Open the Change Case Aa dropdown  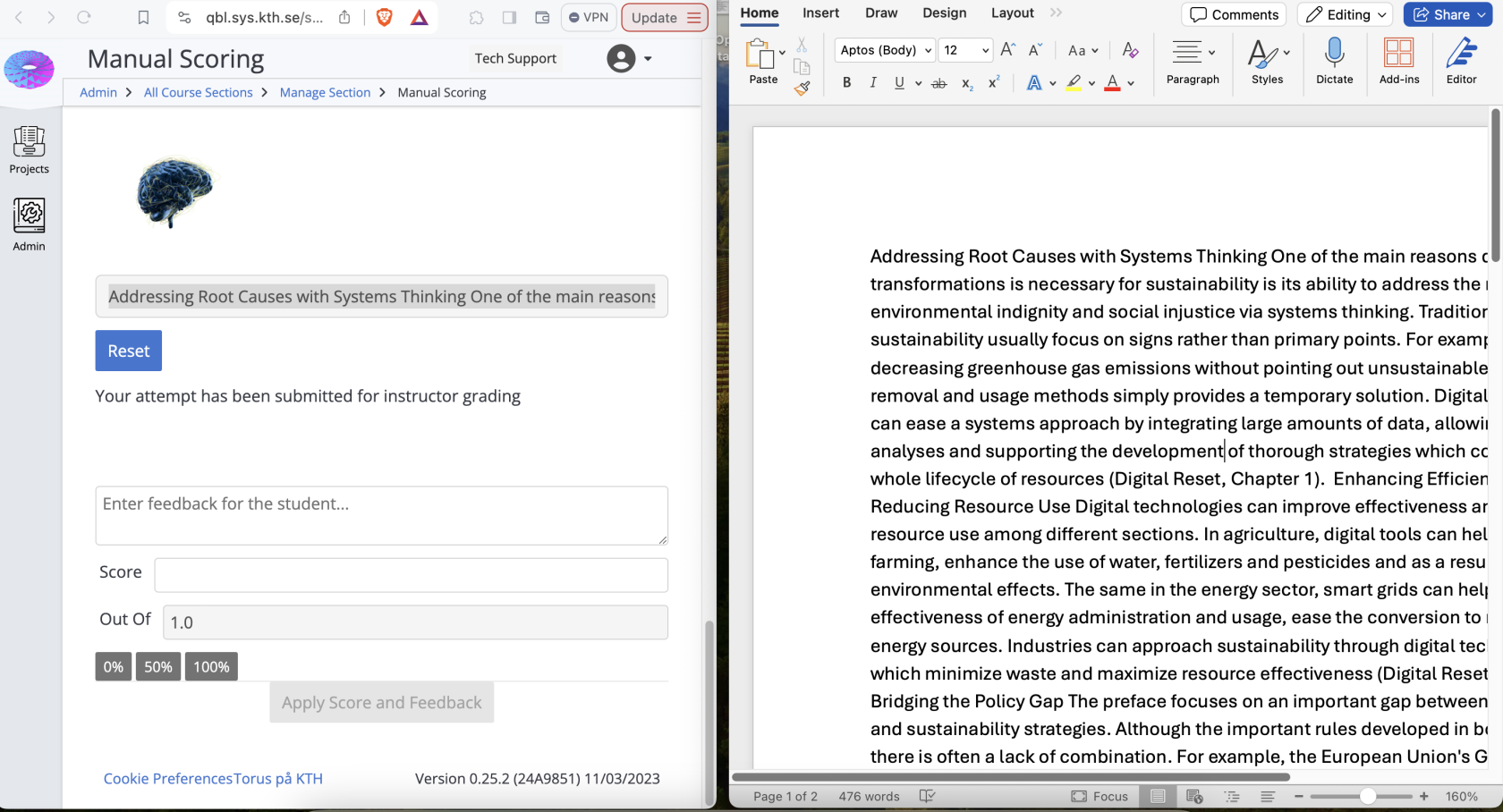[x=1083, y=50]
